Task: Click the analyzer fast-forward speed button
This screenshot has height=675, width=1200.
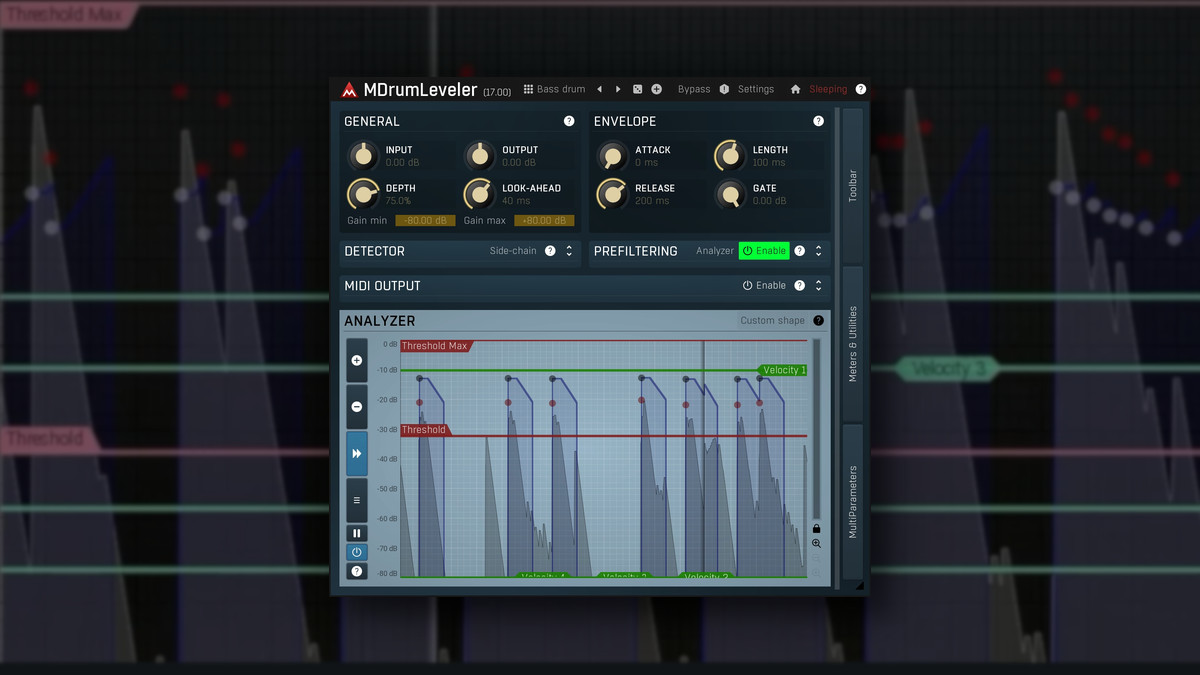Action: click(357, 453)
